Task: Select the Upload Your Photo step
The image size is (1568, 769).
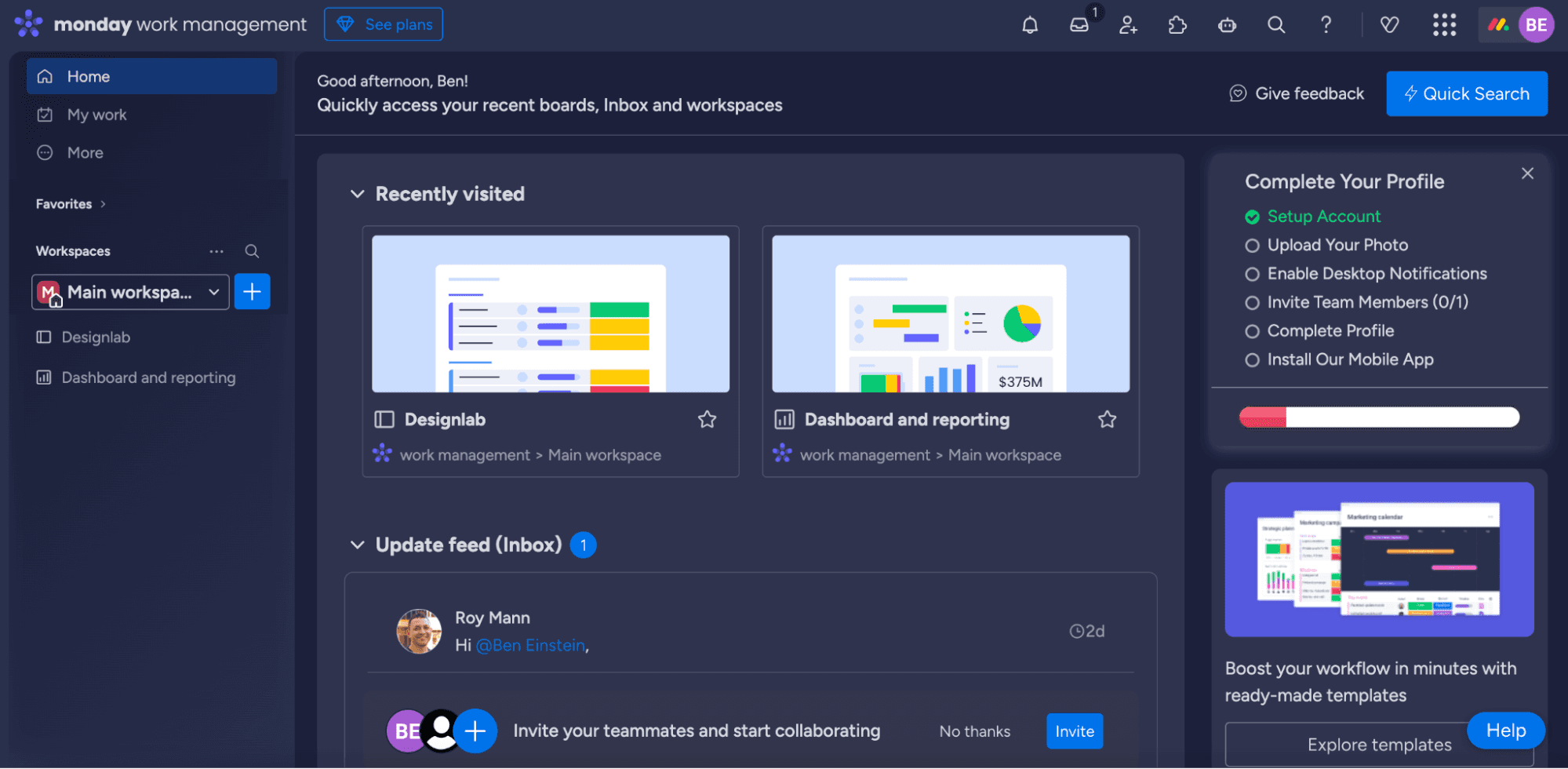Action: tap(1327, 246)
